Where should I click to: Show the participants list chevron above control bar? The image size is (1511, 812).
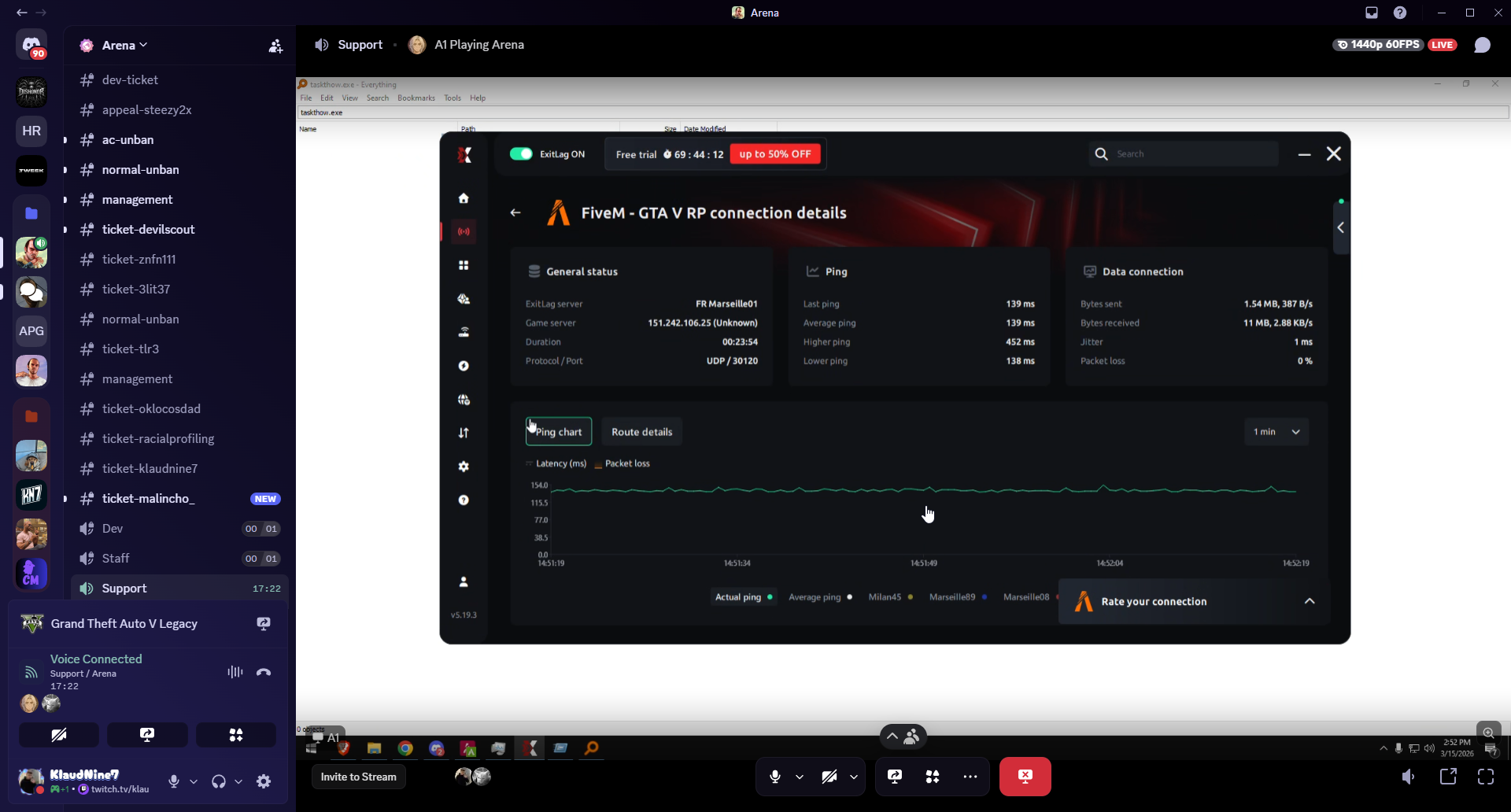coord(892,736)
